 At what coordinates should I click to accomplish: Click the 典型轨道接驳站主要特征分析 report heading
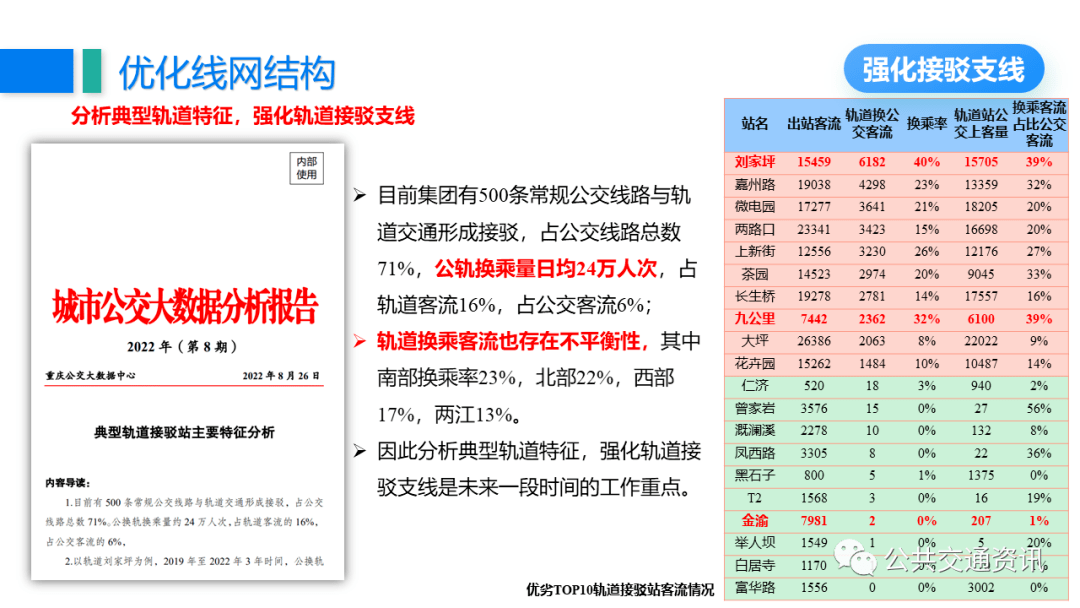point(184,433)
